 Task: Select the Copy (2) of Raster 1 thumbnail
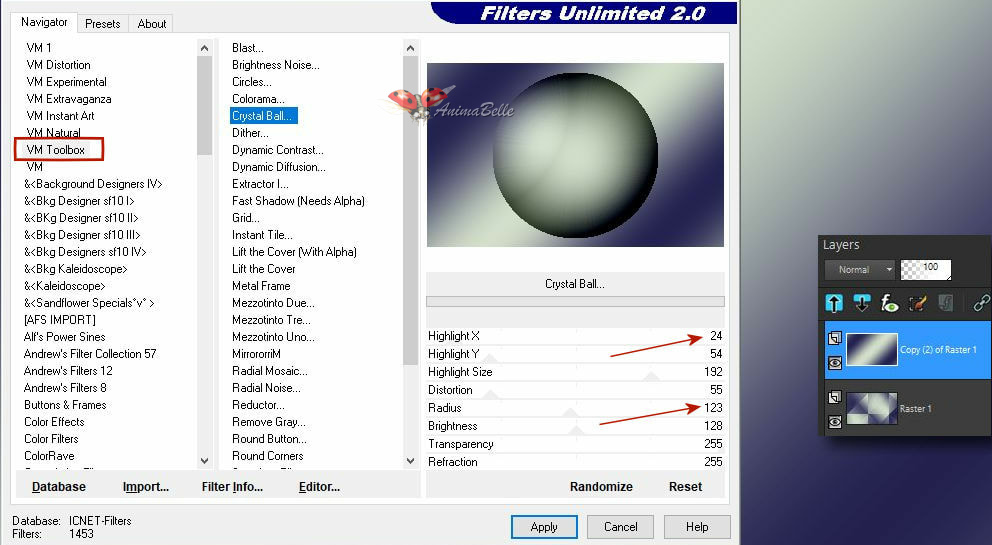pyautogui.click(x=872, y=349)
